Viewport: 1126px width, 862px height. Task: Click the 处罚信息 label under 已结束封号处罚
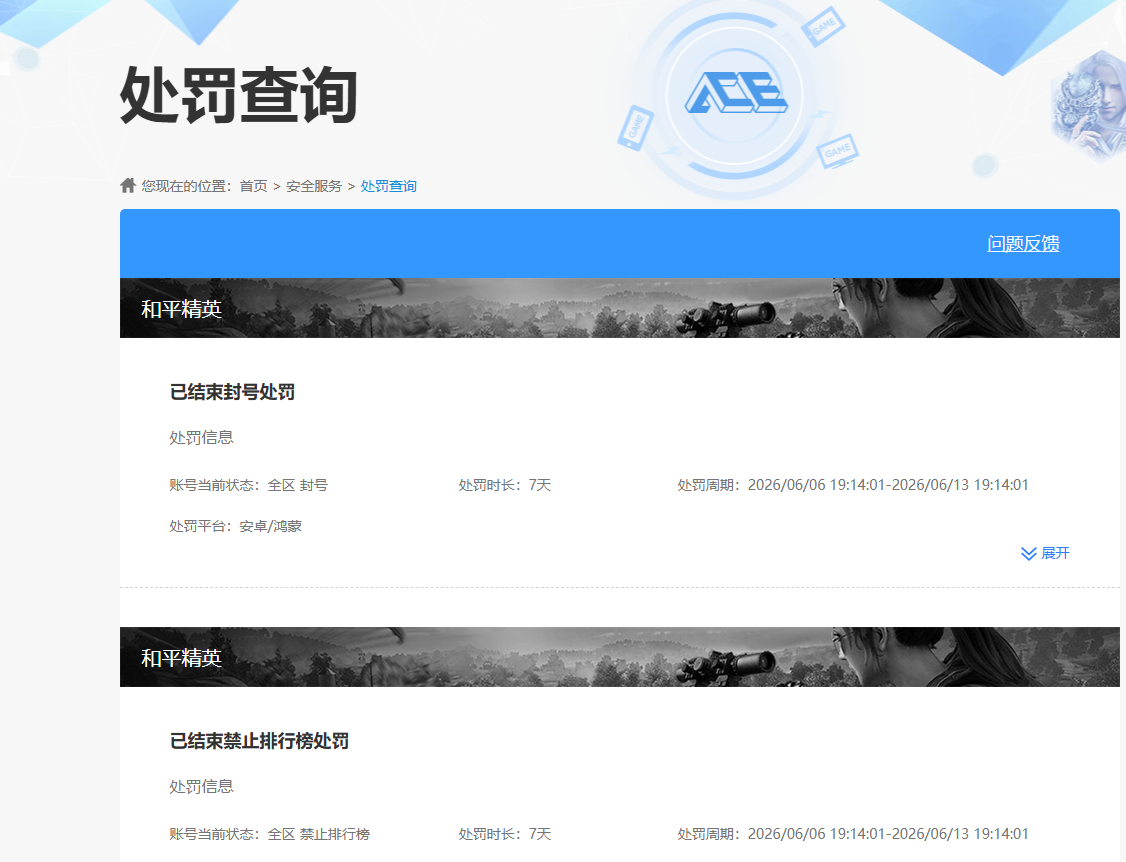click(202, 438)
